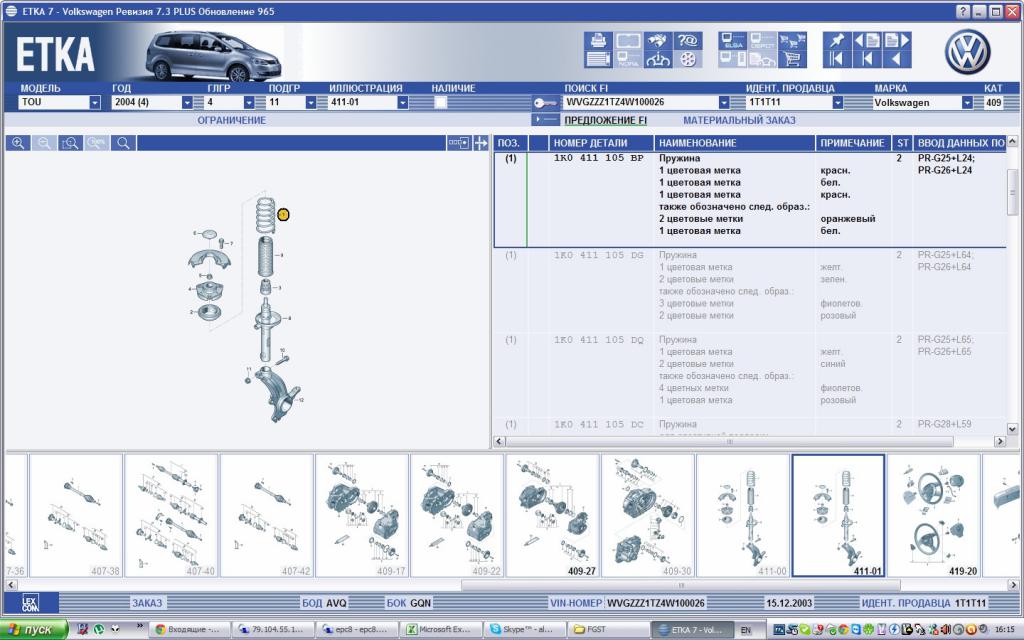Open the ГОД dropdown showing 2004 (4)

(x=187, y=103)
